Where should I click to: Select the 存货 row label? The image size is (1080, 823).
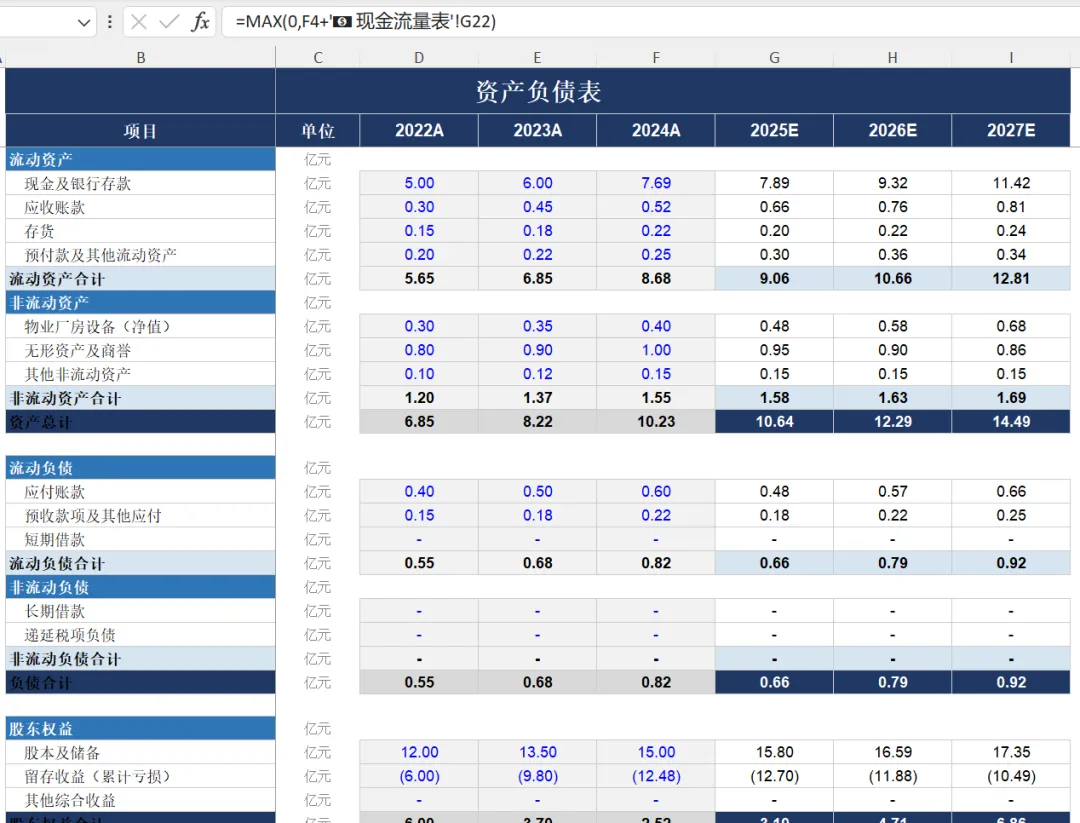141,231
